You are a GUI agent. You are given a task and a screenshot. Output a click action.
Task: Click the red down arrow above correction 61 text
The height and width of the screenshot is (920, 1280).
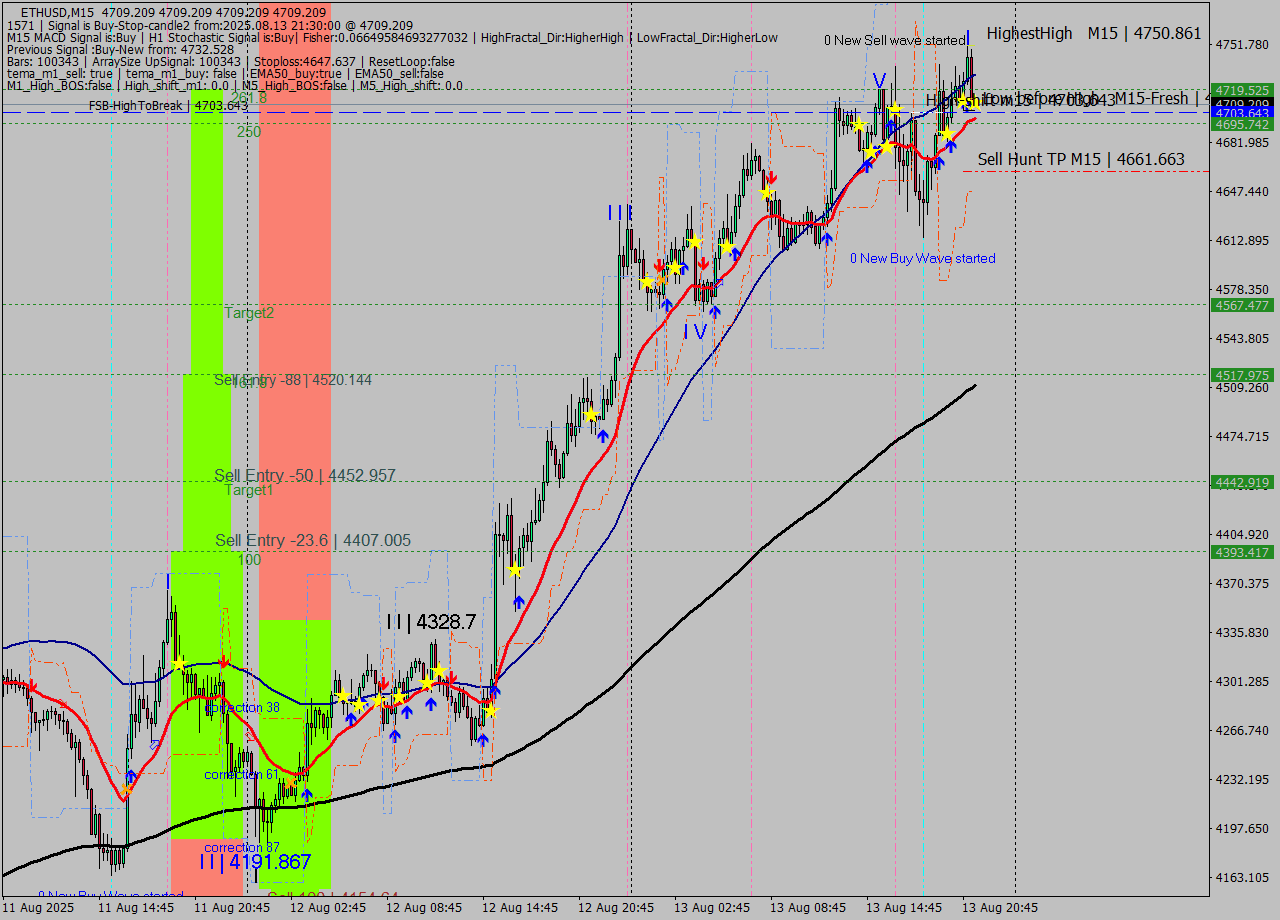[222, 662]
